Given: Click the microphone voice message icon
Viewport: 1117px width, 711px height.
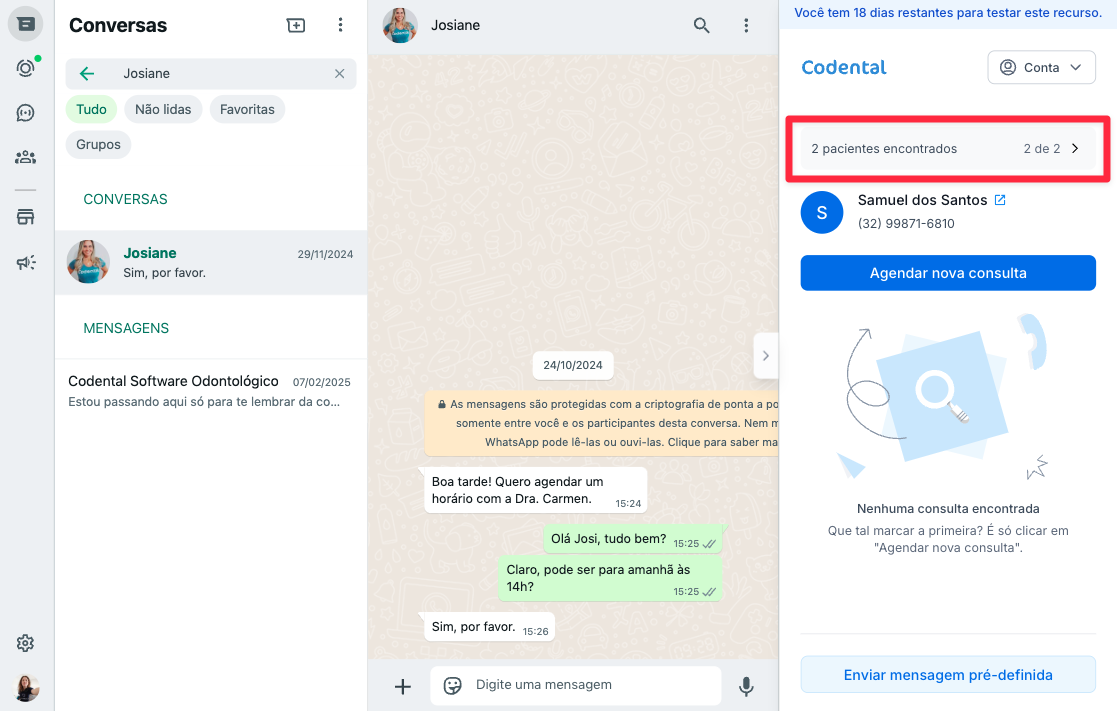Looking at the screenshot, I should [746, 685].
